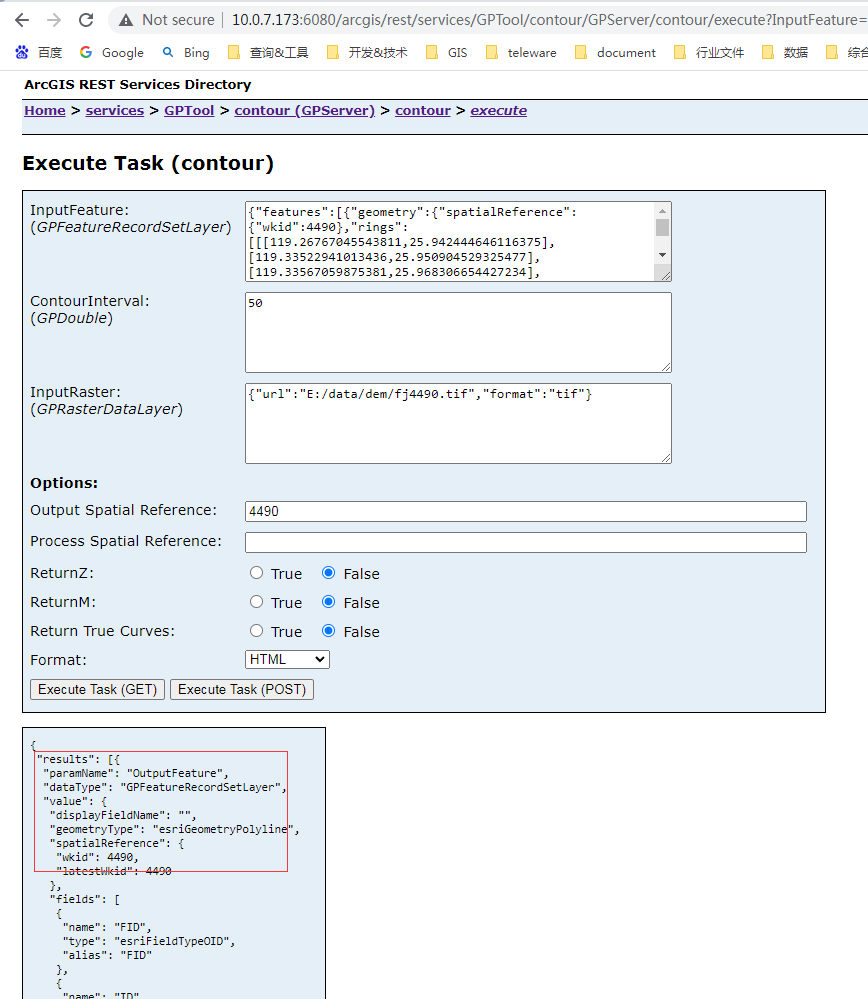The width and height of the screenshot is (868, 999).
Task: Click the InputRaster textarea resize handle
Action: pyautogui.click(x=666, y=458)
